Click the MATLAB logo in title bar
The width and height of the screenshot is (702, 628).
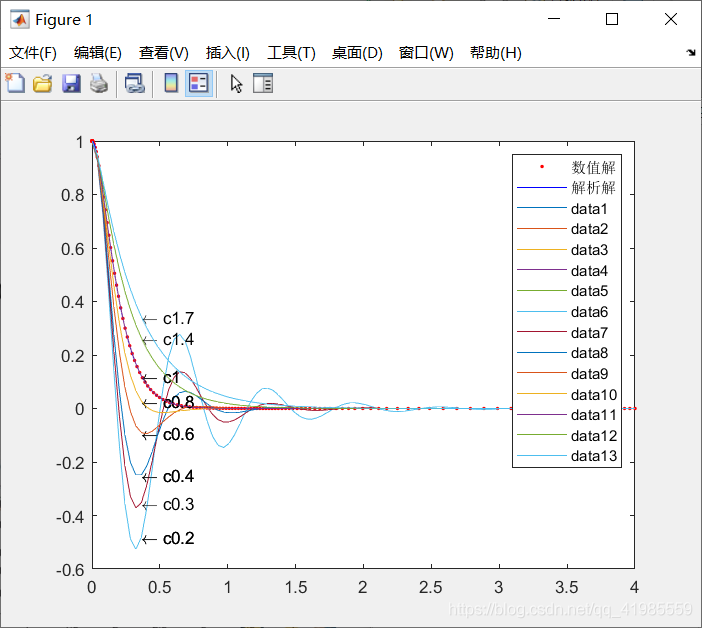click(20, 19)
